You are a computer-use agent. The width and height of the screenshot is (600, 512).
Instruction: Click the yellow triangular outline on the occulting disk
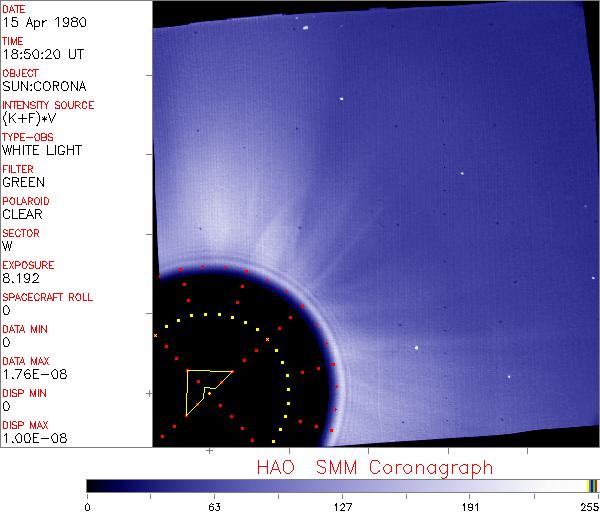point(209,393)
